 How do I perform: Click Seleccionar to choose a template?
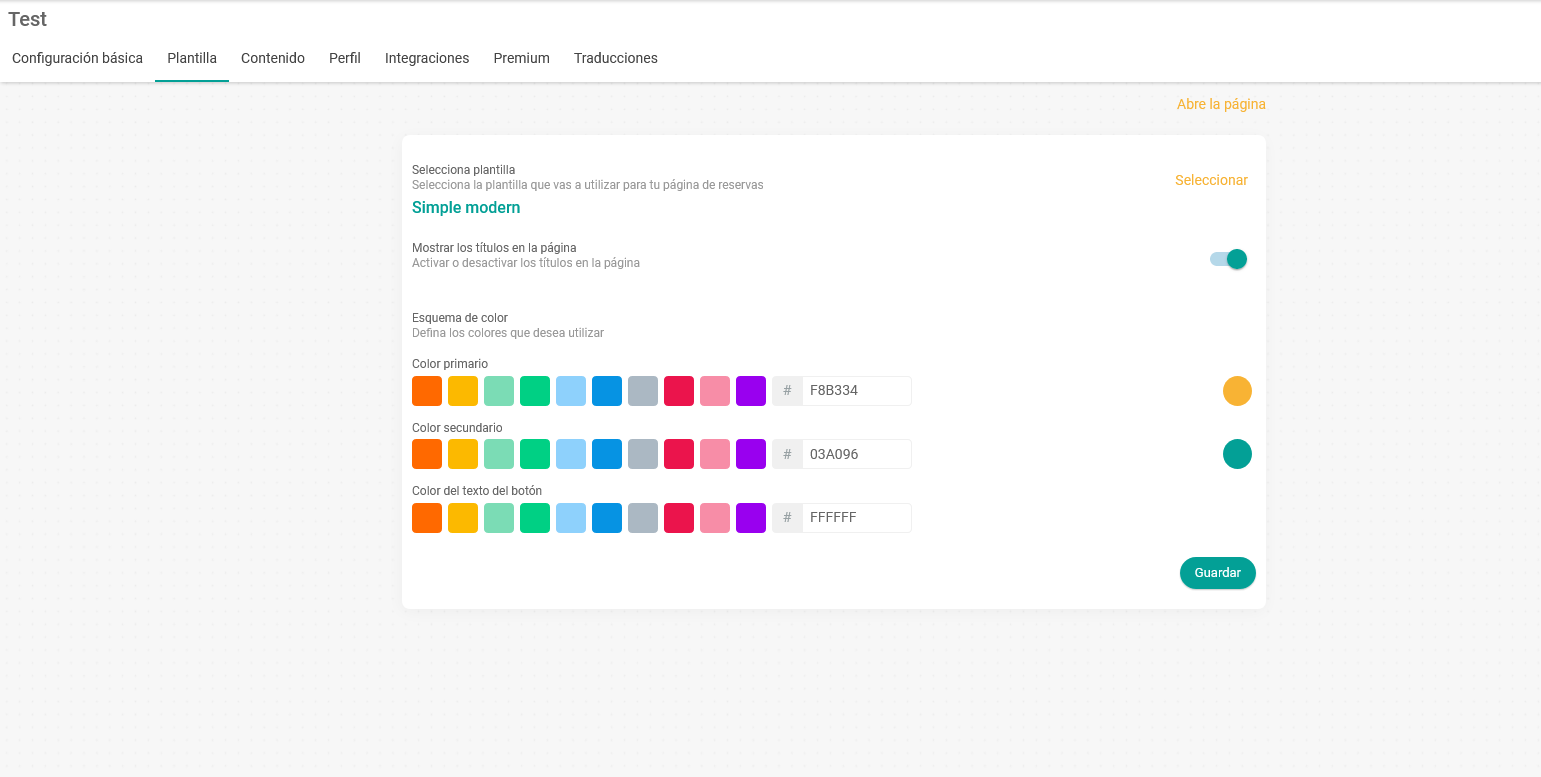[x=1211, y=180]
